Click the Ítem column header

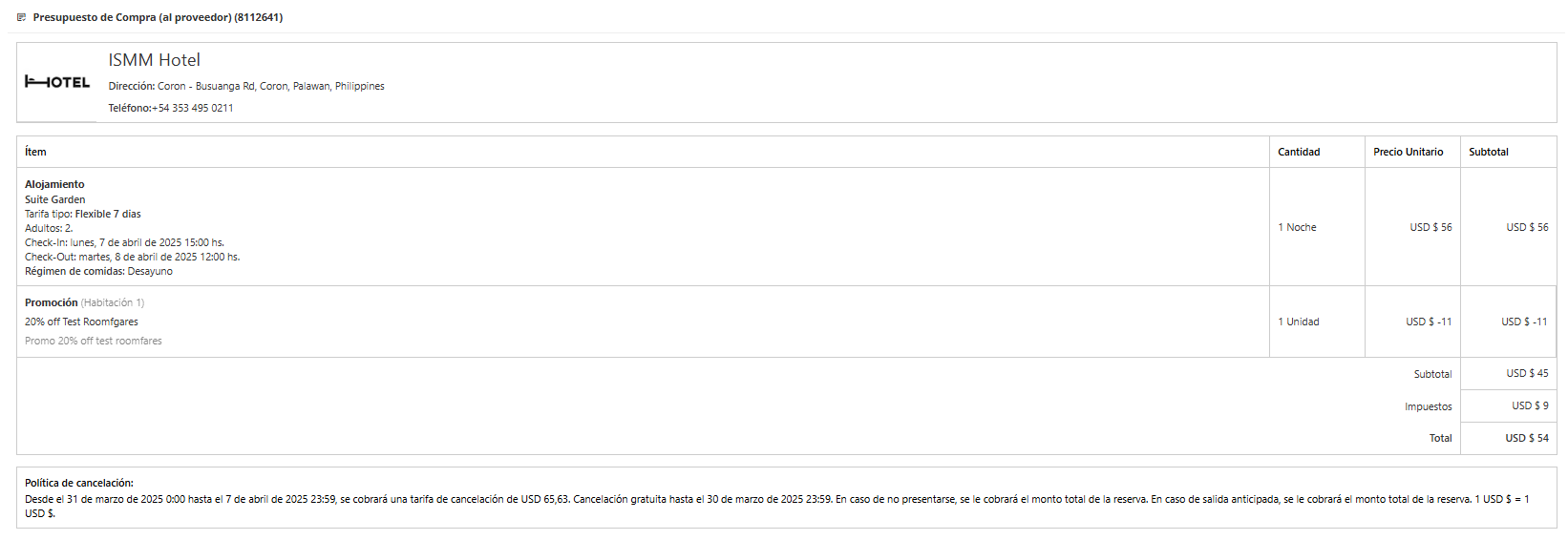pos(35,152)
